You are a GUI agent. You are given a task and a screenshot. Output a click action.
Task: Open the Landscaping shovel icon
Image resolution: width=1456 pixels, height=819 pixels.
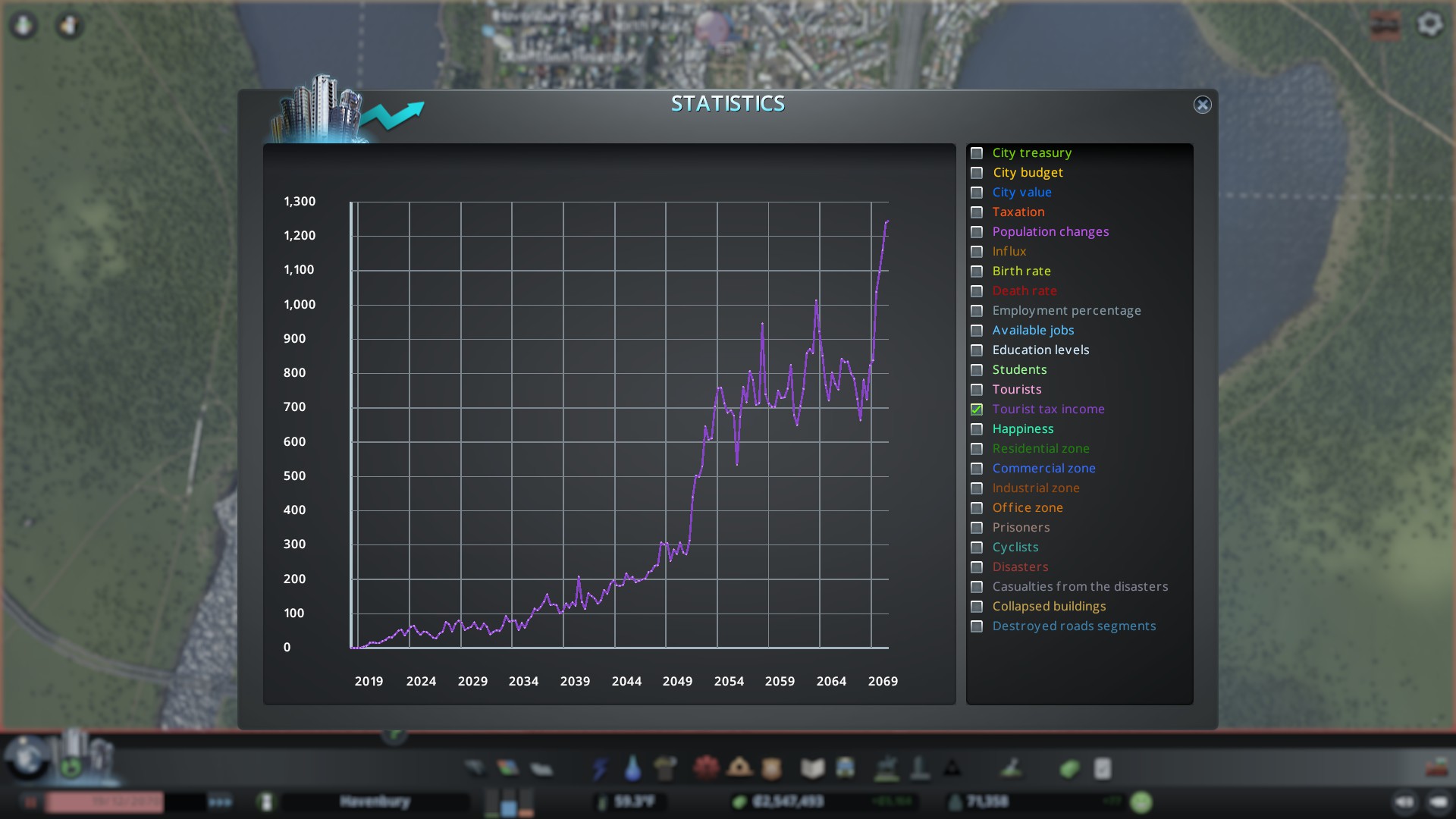(x=1011, y=768)
